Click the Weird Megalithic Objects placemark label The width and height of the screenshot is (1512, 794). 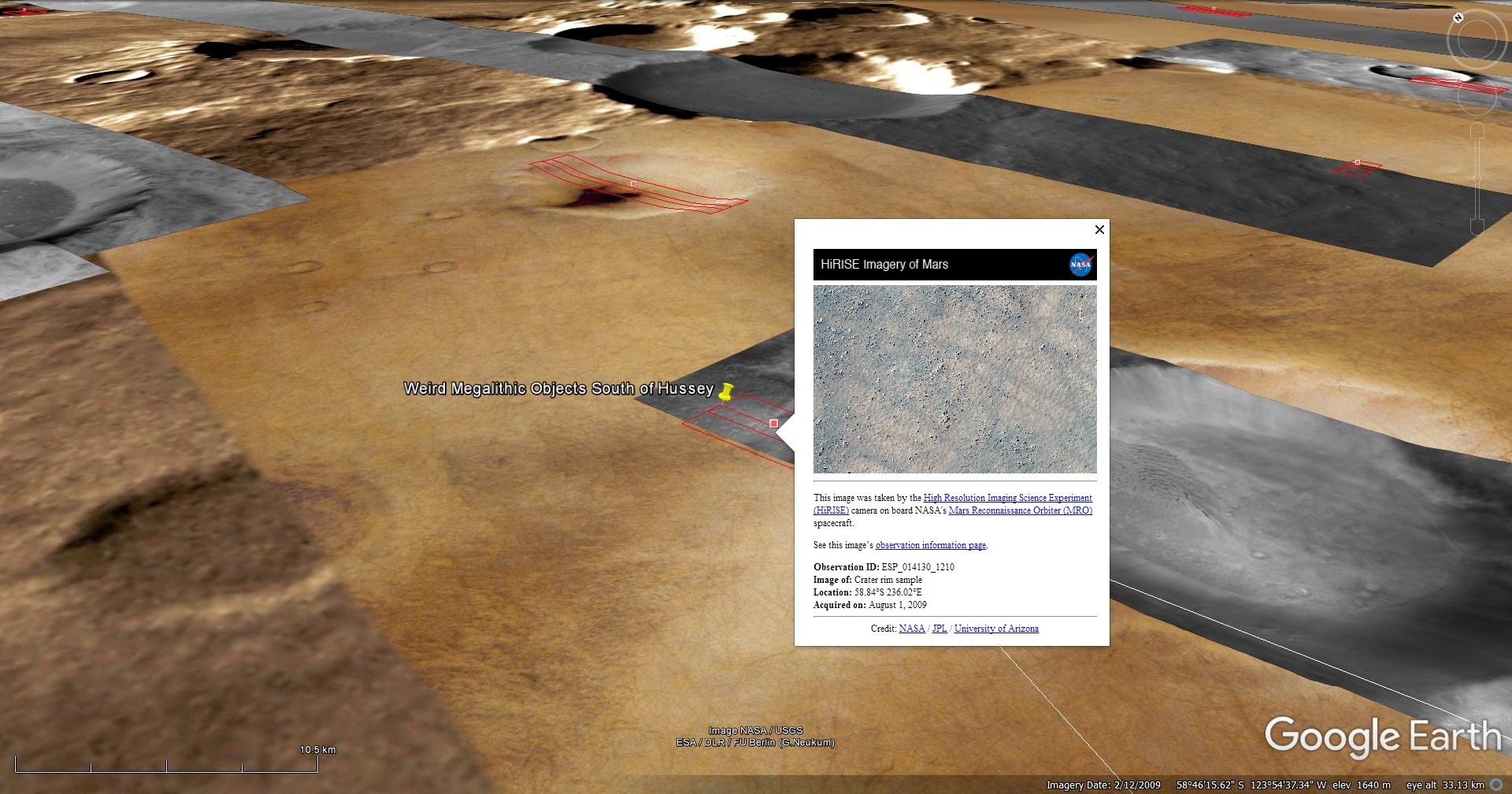click(x=558, y=388)
